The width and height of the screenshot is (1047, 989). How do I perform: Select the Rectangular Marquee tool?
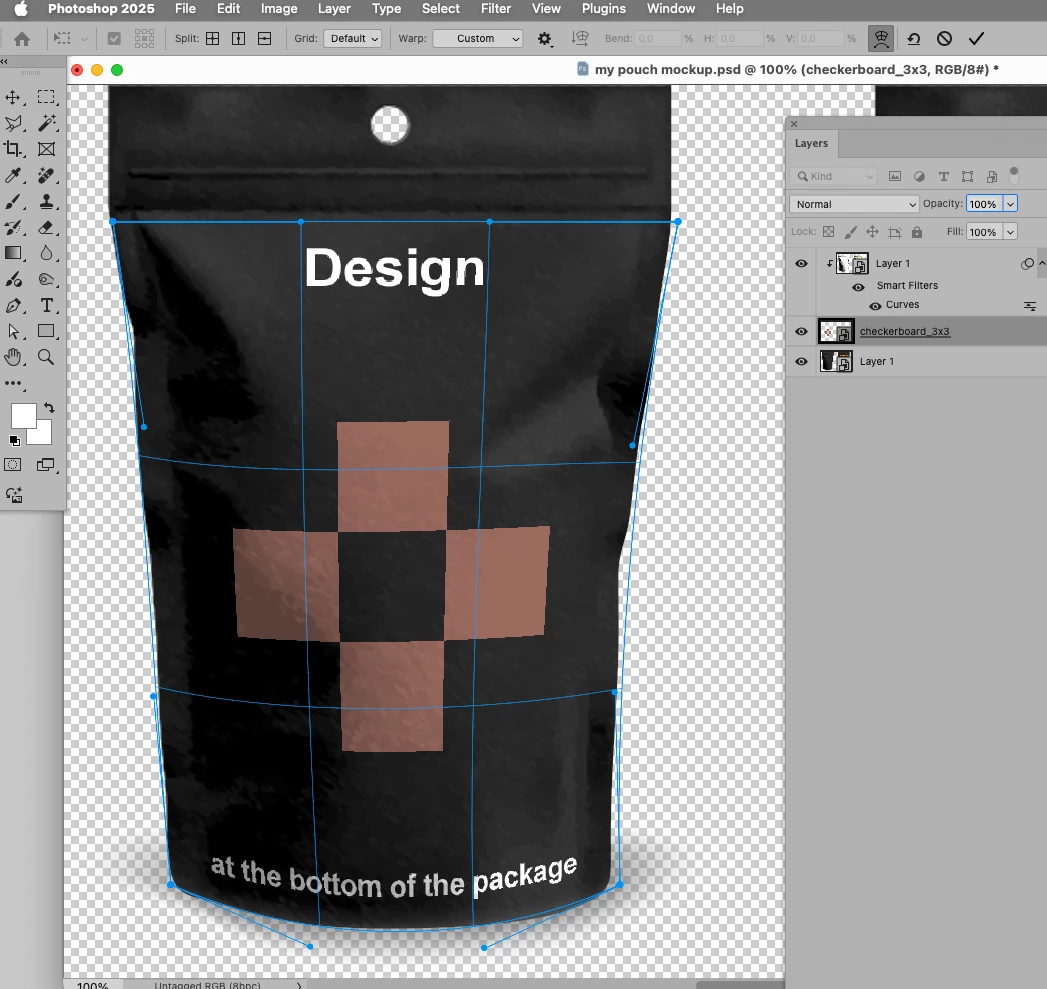pos(46,97)
